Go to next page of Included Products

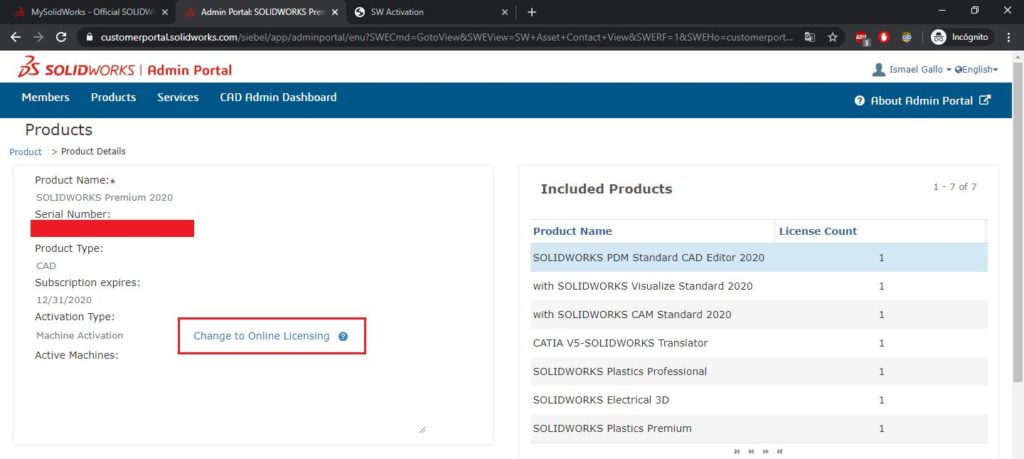(765, 451)
